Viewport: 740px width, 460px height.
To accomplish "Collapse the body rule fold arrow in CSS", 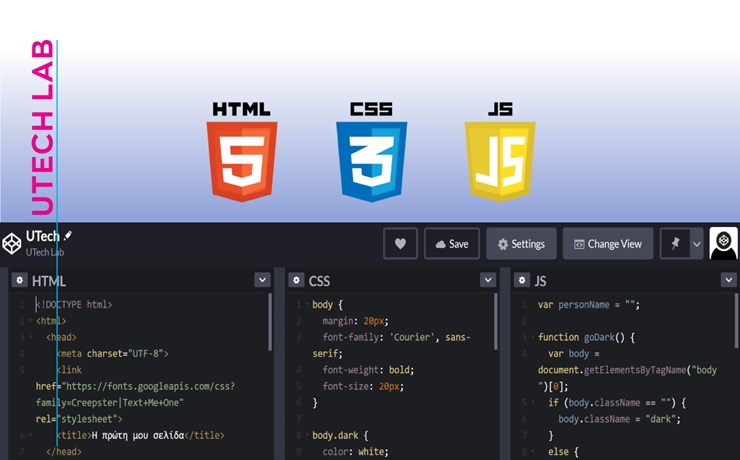I will [307, 304].
